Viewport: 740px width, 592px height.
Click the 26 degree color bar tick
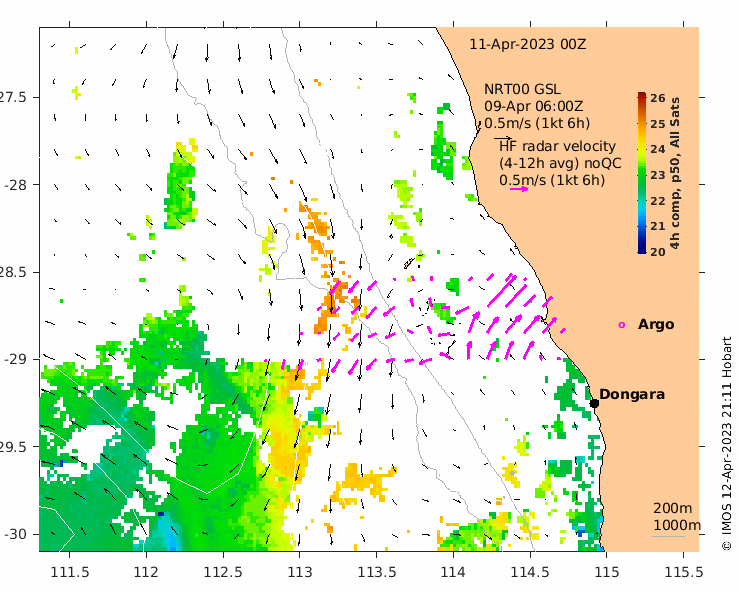(657, 98)
